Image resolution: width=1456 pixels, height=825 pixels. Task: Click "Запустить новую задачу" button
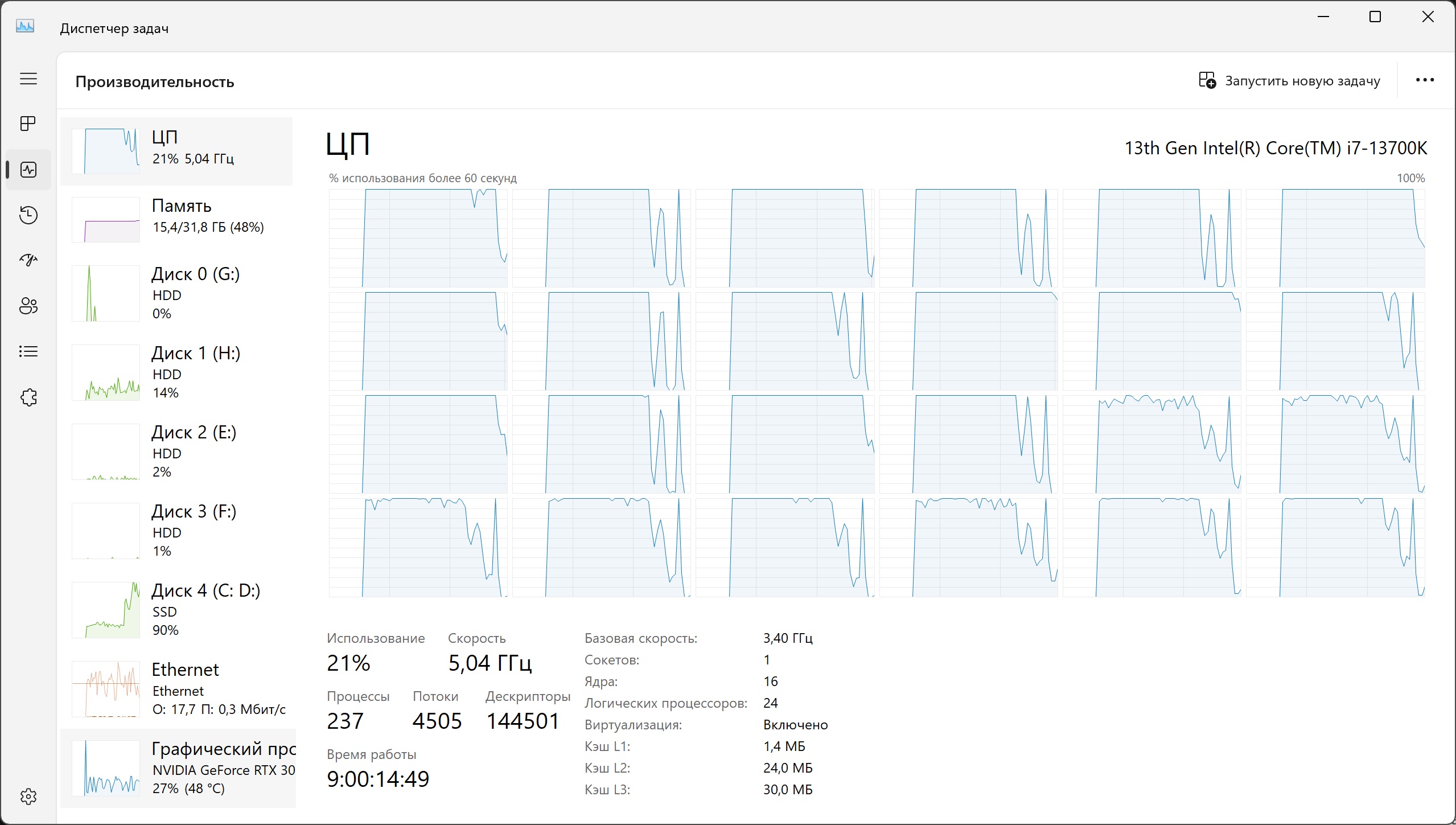click(x=1290, y=81)
